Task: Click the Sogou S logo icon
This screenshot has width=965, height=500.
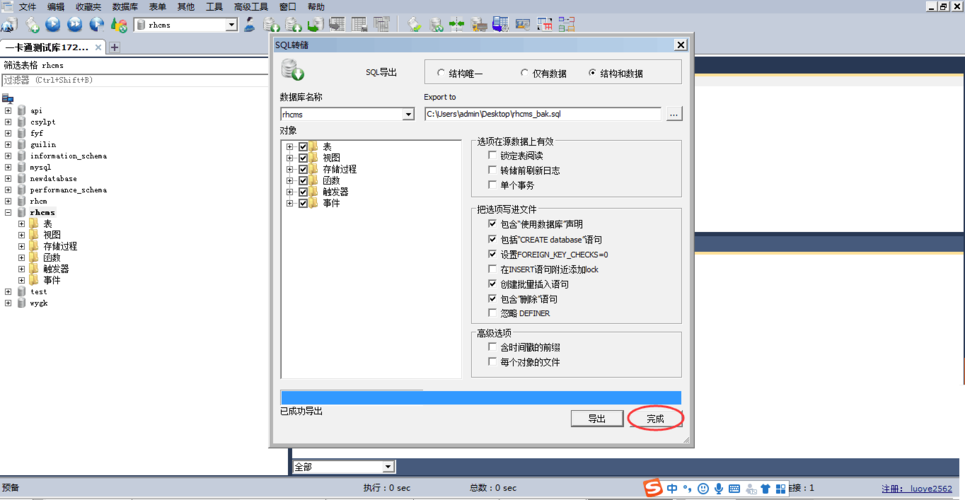Action: pyautogui.click(x=654, y=488)
